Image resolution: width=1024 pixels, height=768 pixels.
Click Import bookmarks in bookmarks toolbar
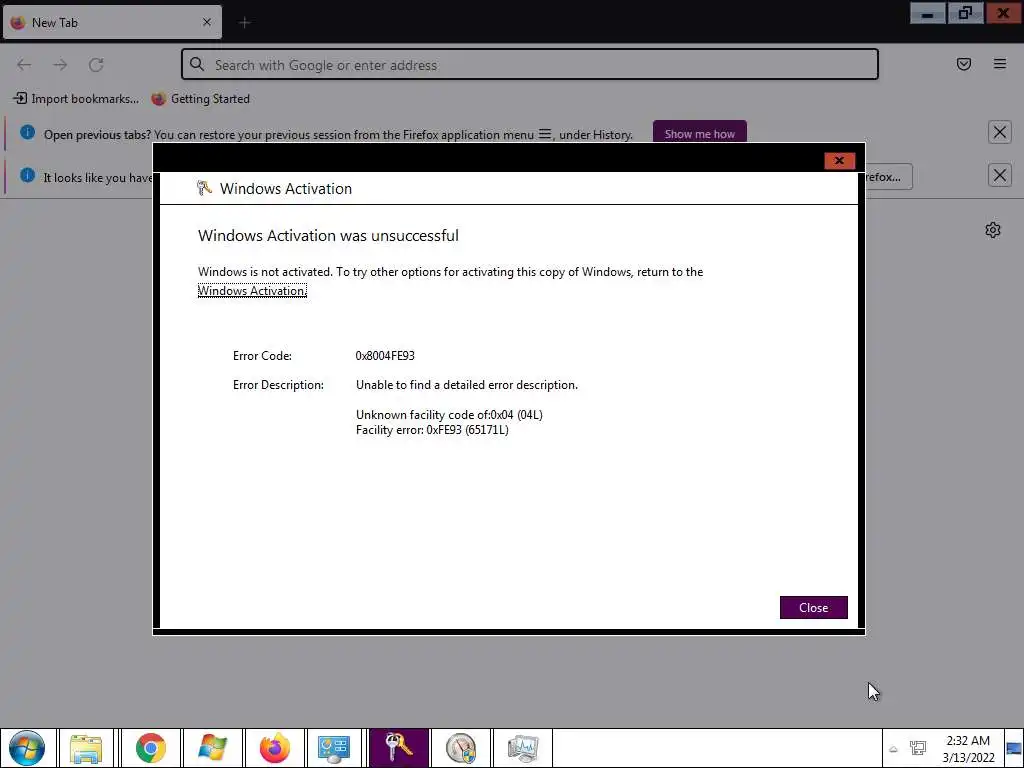click(76, 99)
